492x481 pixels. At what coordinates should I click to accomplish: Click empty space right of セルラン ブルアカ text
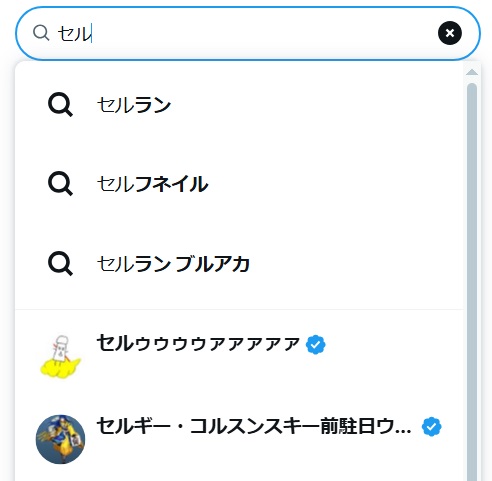357,264
